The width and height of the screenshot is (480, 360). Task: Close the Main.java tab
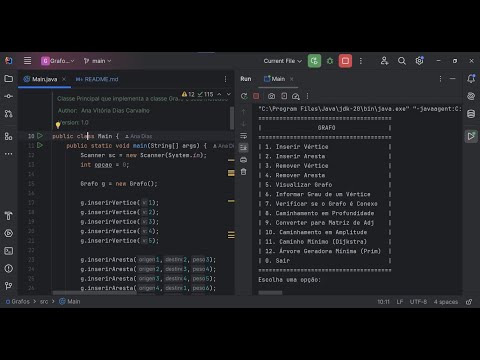point(64,79)
